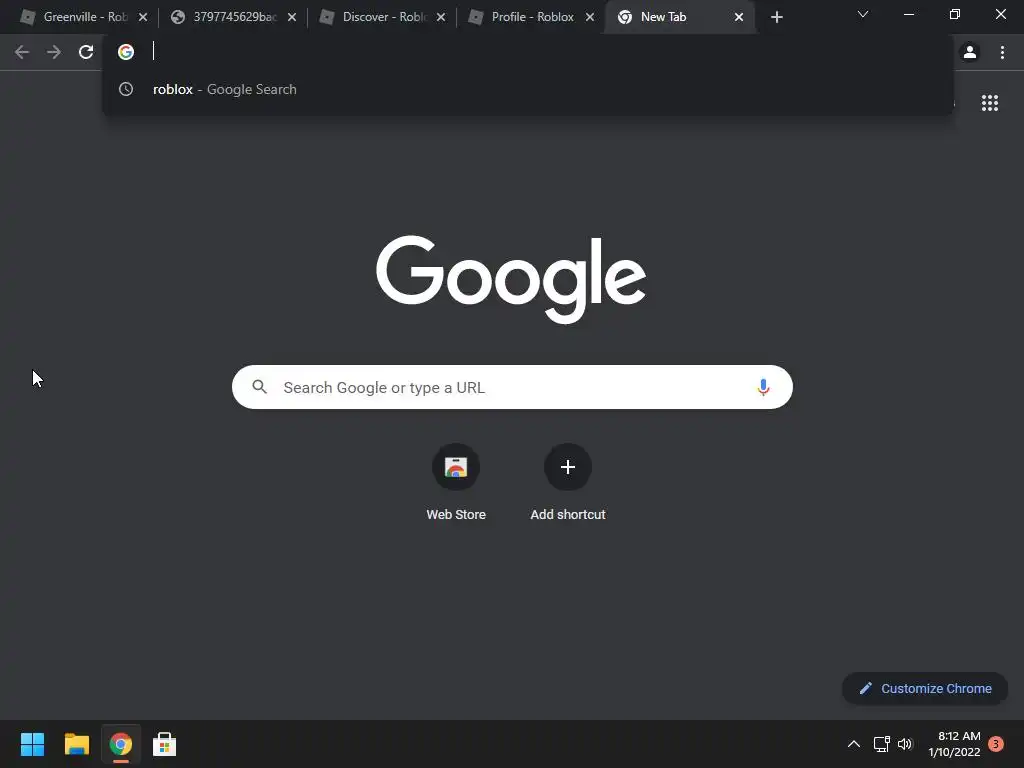Viewport: 1024px width, 768px height.
Task: Open Microsoft Store from the taskbar
Action: [x=164, y=744]
